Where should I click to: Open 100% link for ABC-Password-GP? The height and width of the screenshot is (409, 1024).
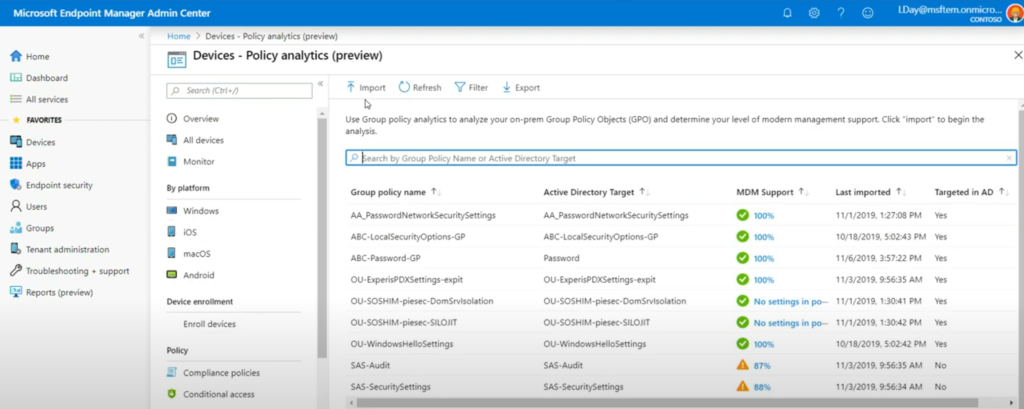pyautogui.click(x=763, y=258)
